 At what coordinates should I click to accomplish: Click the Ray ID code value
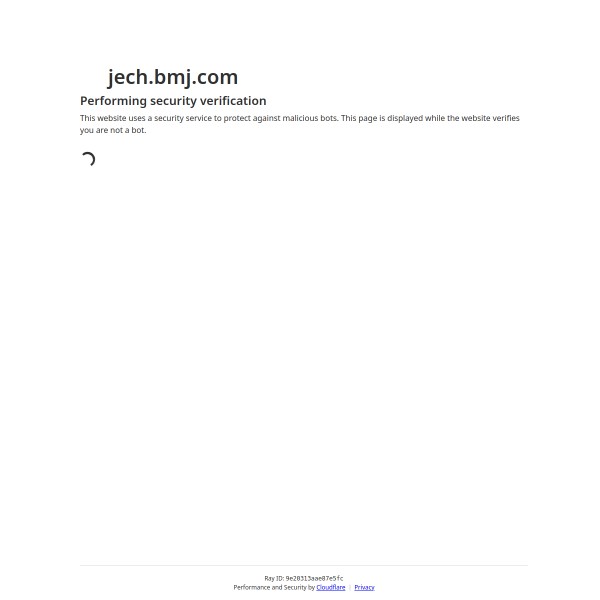click(315, 578)
